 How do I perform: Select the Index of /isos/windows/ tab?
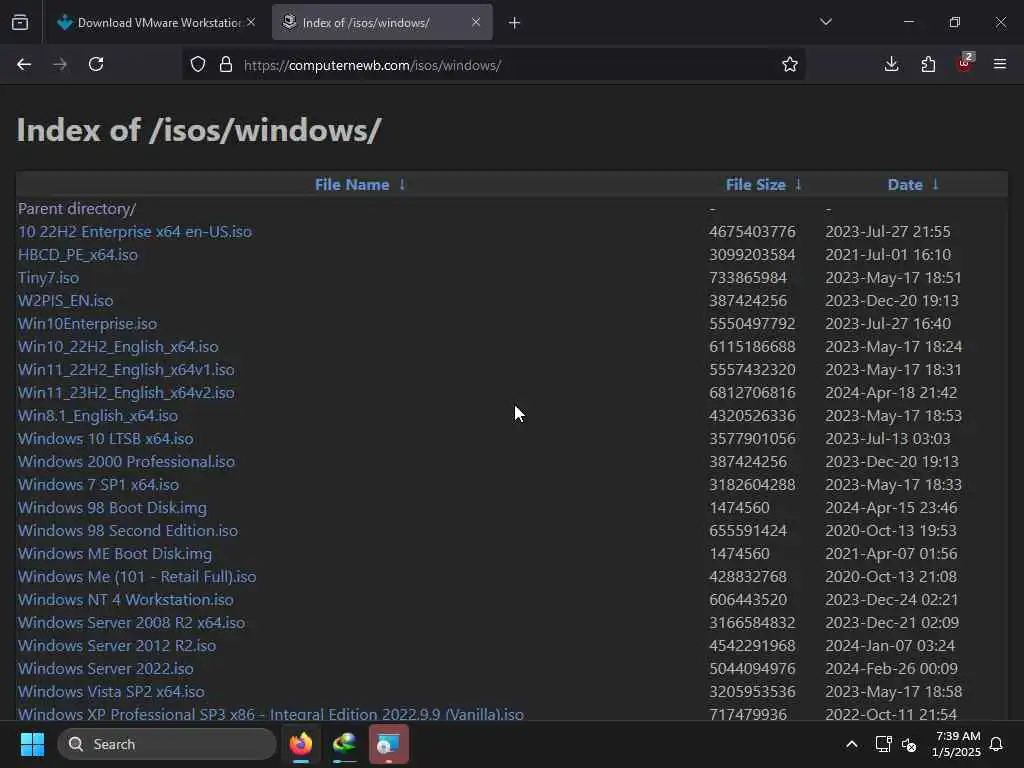tap(382, 22)
